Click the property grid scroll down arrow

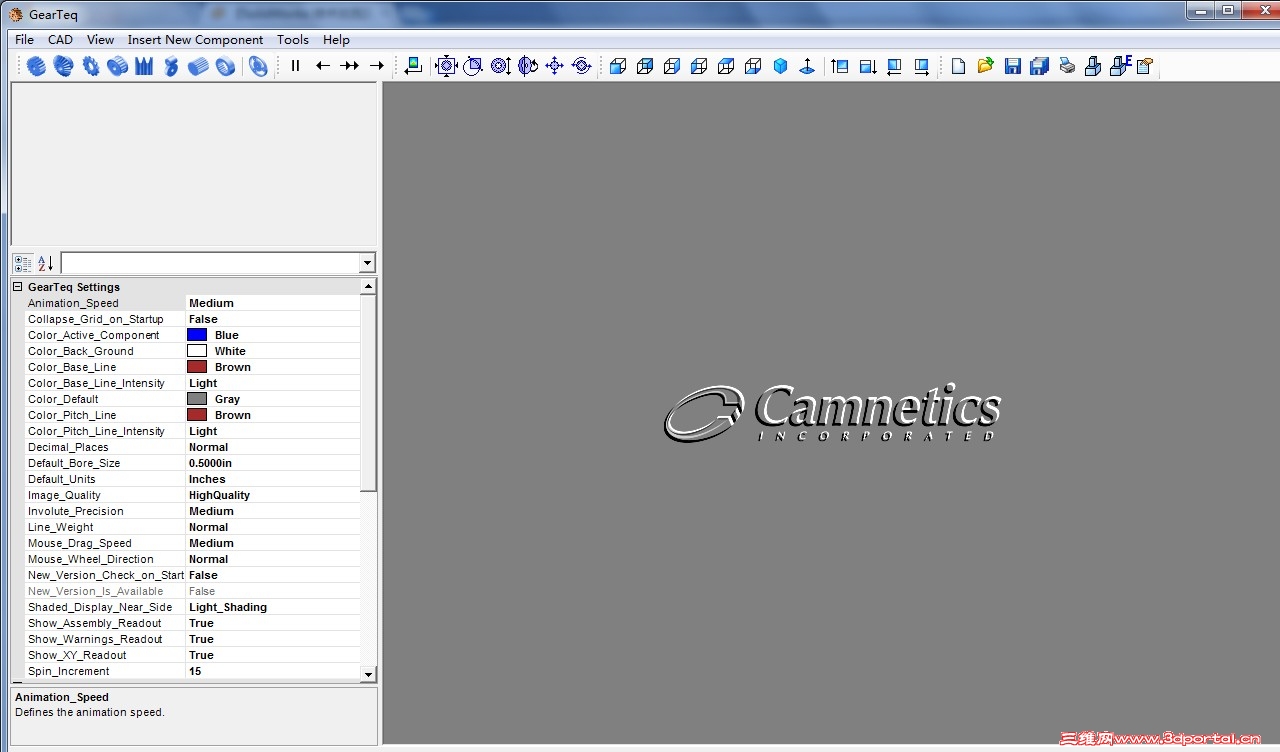pos(368,674)
